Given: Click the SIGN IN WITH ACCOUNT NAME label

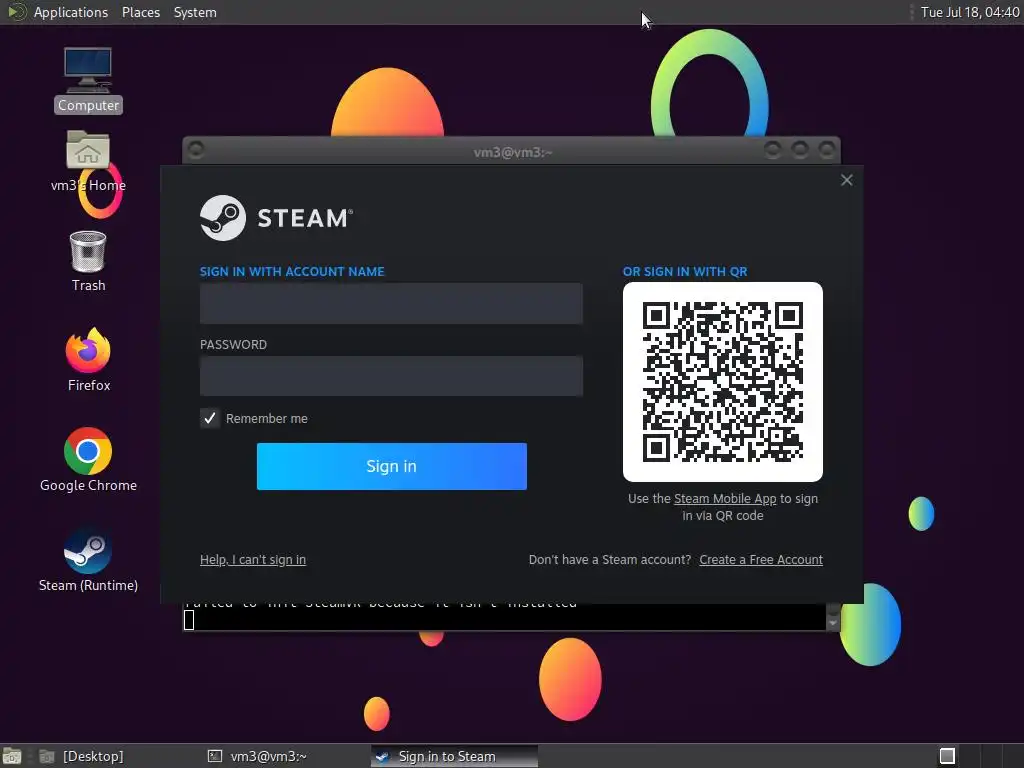Looking at the screenshot, I should click(x=292, y=272).
